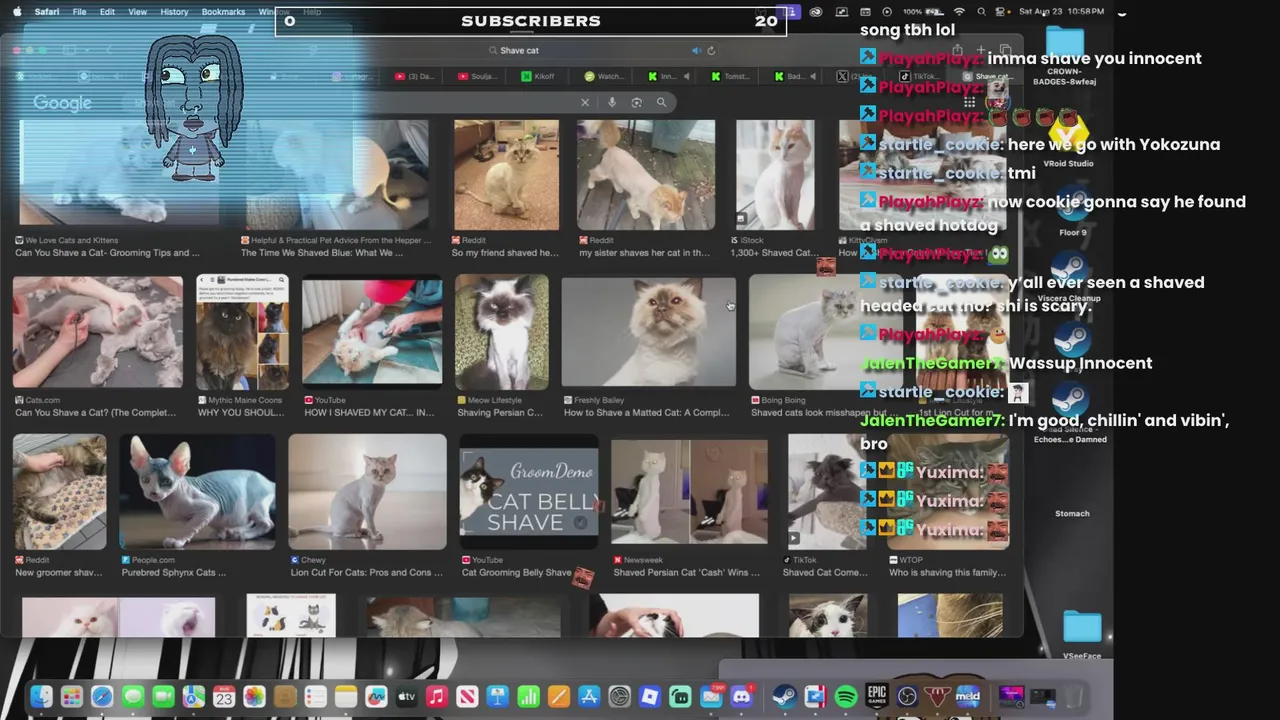
Task: Reload the page in Safari
Action: click(711, 50)
